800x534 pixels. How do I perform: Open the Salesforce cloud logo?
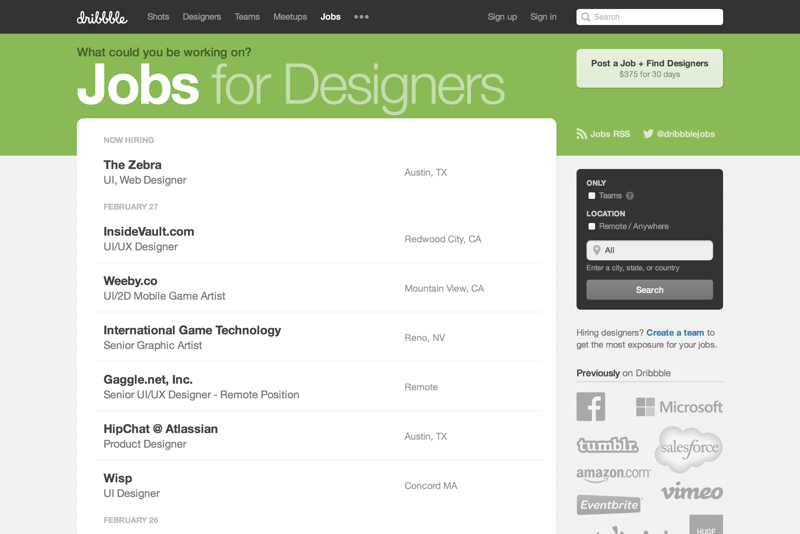pos(689,449)
